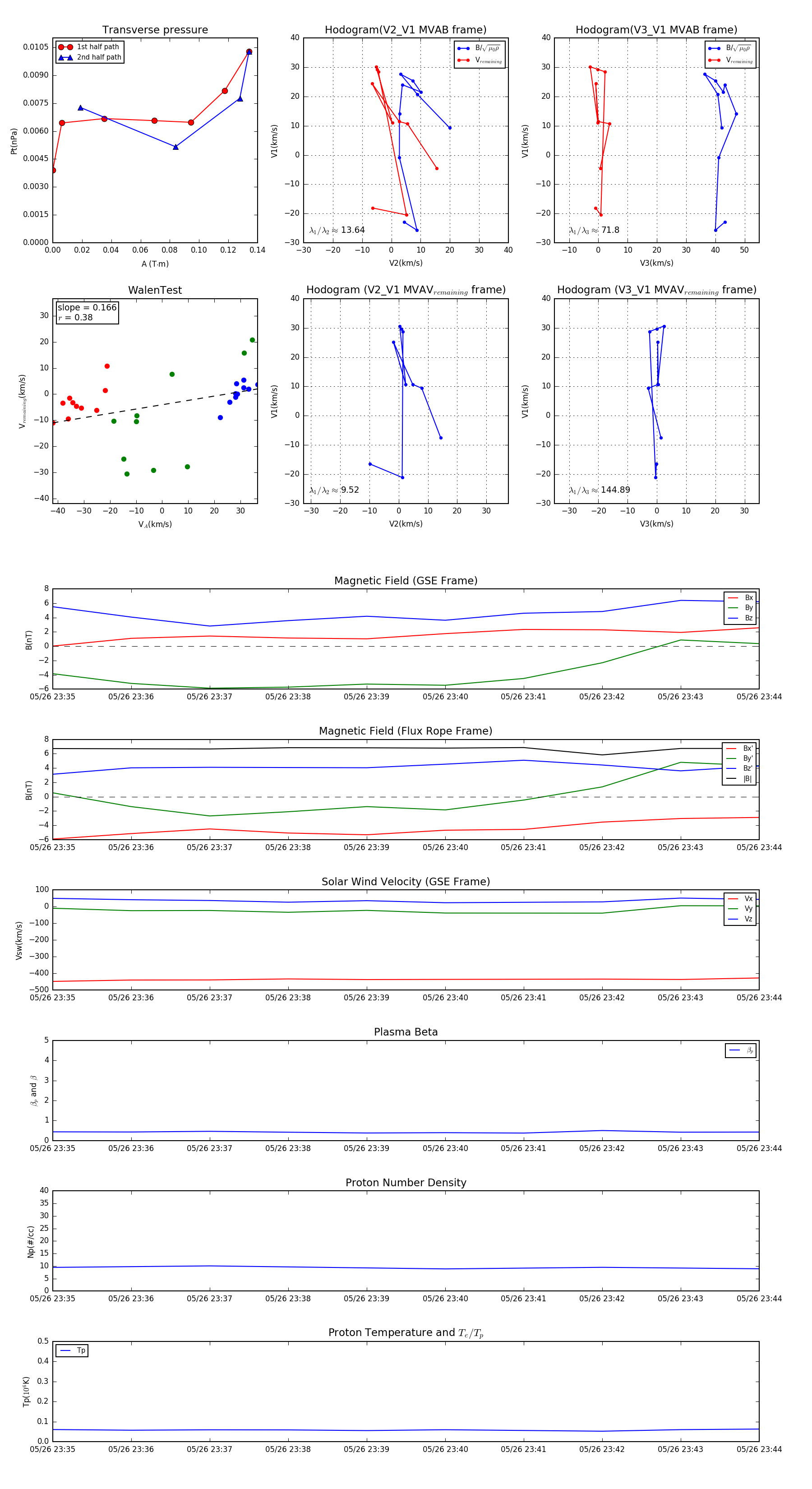The image size is (812, 1489).
Task: Click the eigenvalue ratio text '71.8'
Action: click(x=610, y=230)
